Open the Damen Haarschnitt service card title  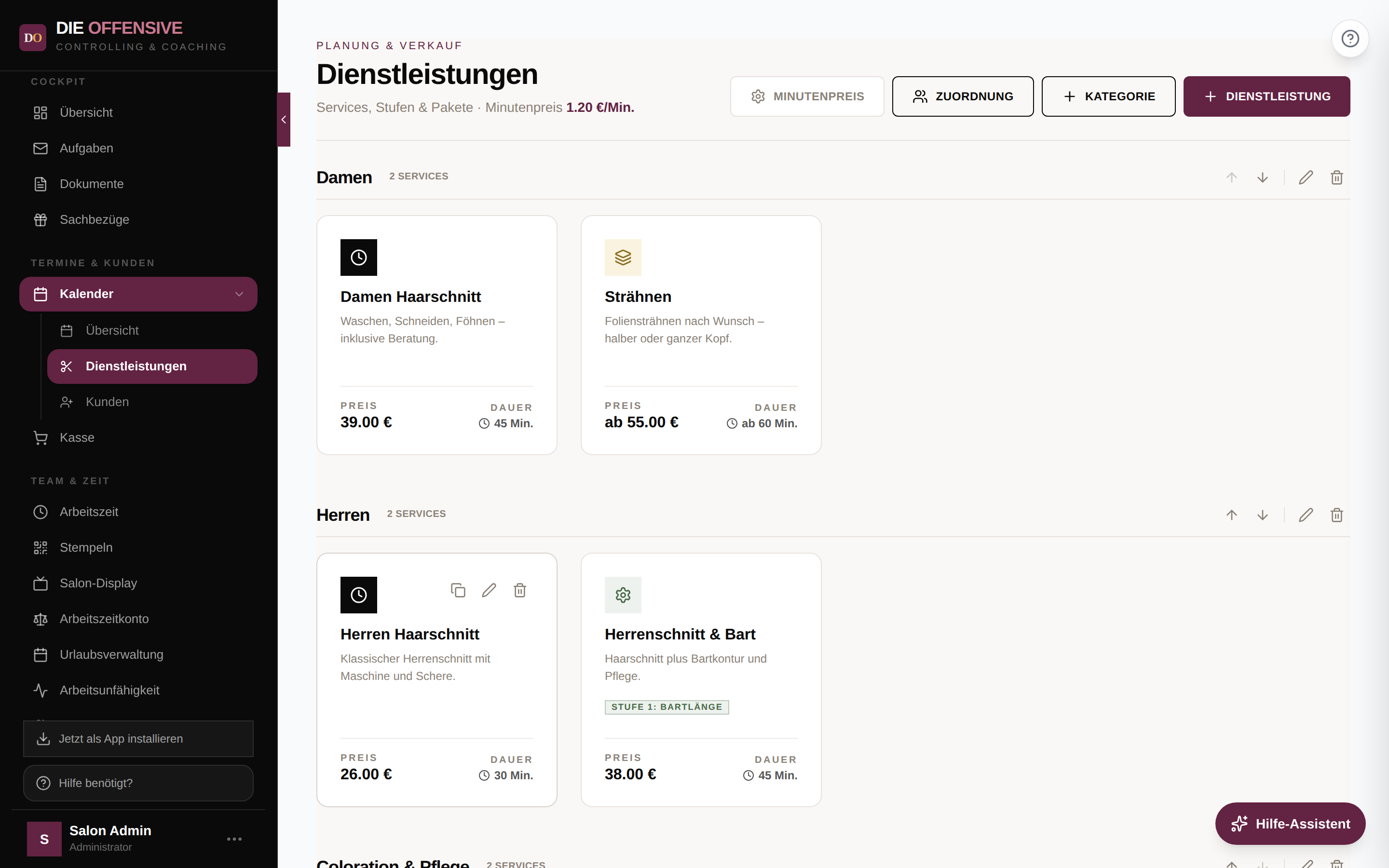(x=410, y=297)
